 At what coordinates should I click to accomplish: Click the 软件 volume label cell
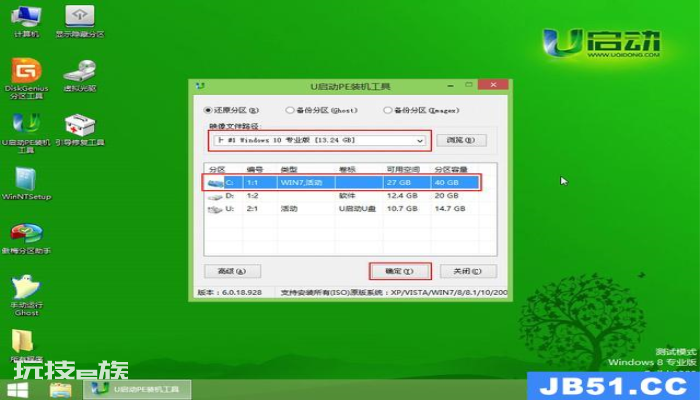[x=347, y=196]
